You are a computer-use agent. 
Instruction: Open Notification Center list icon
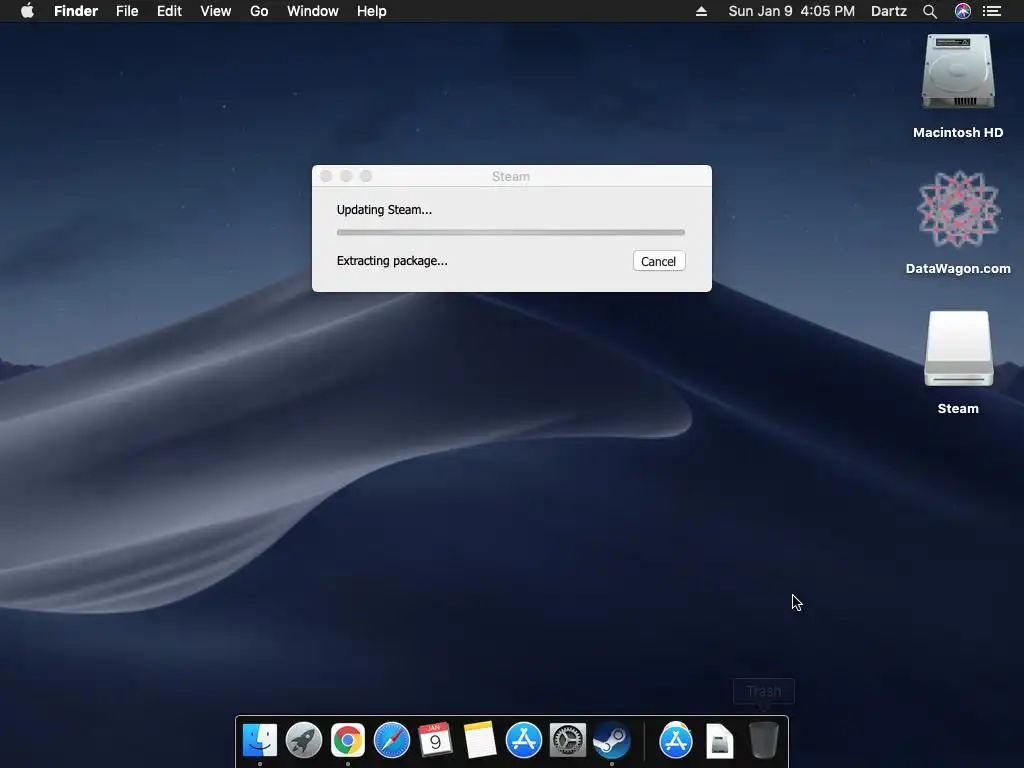click(992, 11)
